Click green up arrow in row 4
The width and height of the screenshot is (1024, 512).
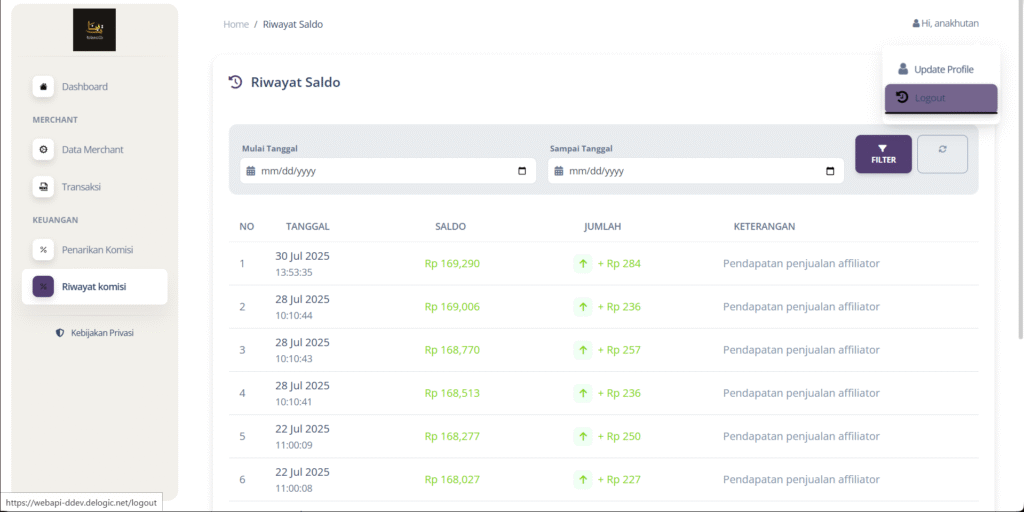coord(583,393)
